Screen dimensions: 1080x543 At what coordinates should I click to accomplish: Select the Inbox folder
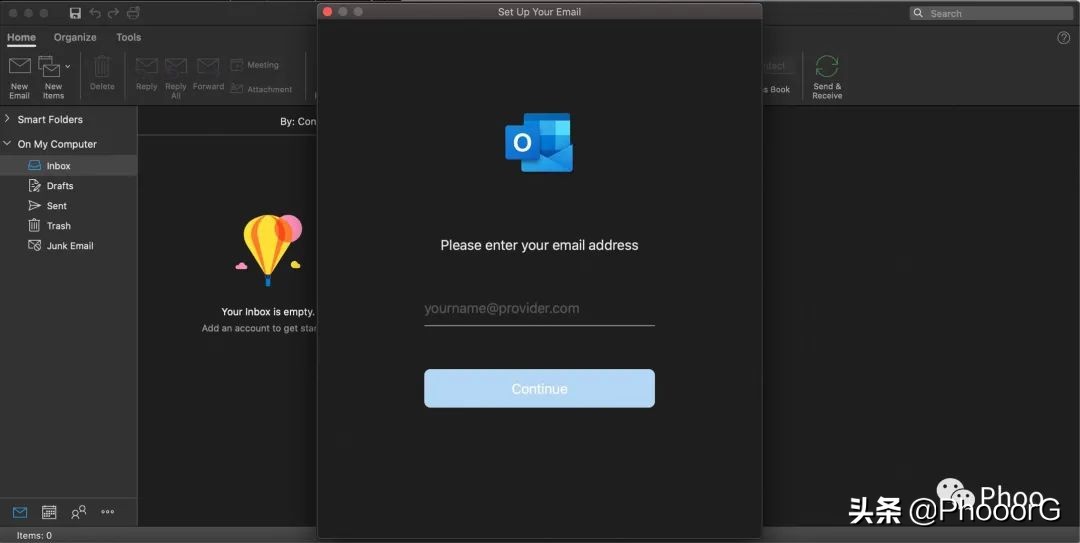[x=68, y=165]
